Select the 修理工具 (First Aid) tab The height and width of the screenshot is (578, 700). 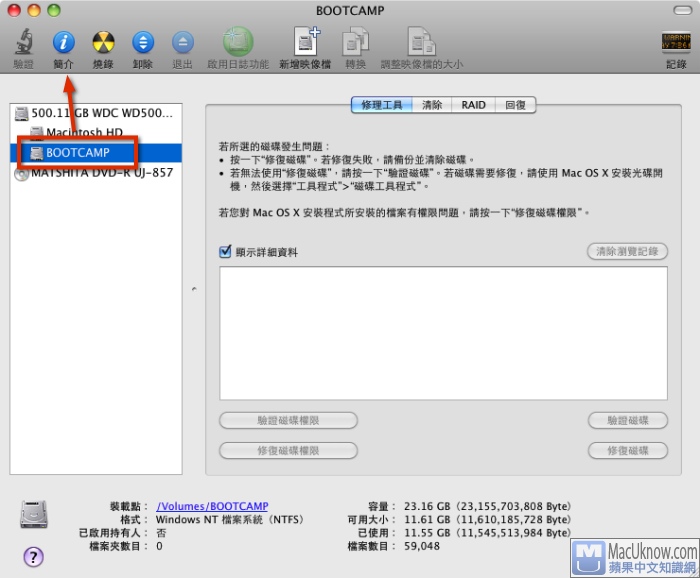coord(381,105)
